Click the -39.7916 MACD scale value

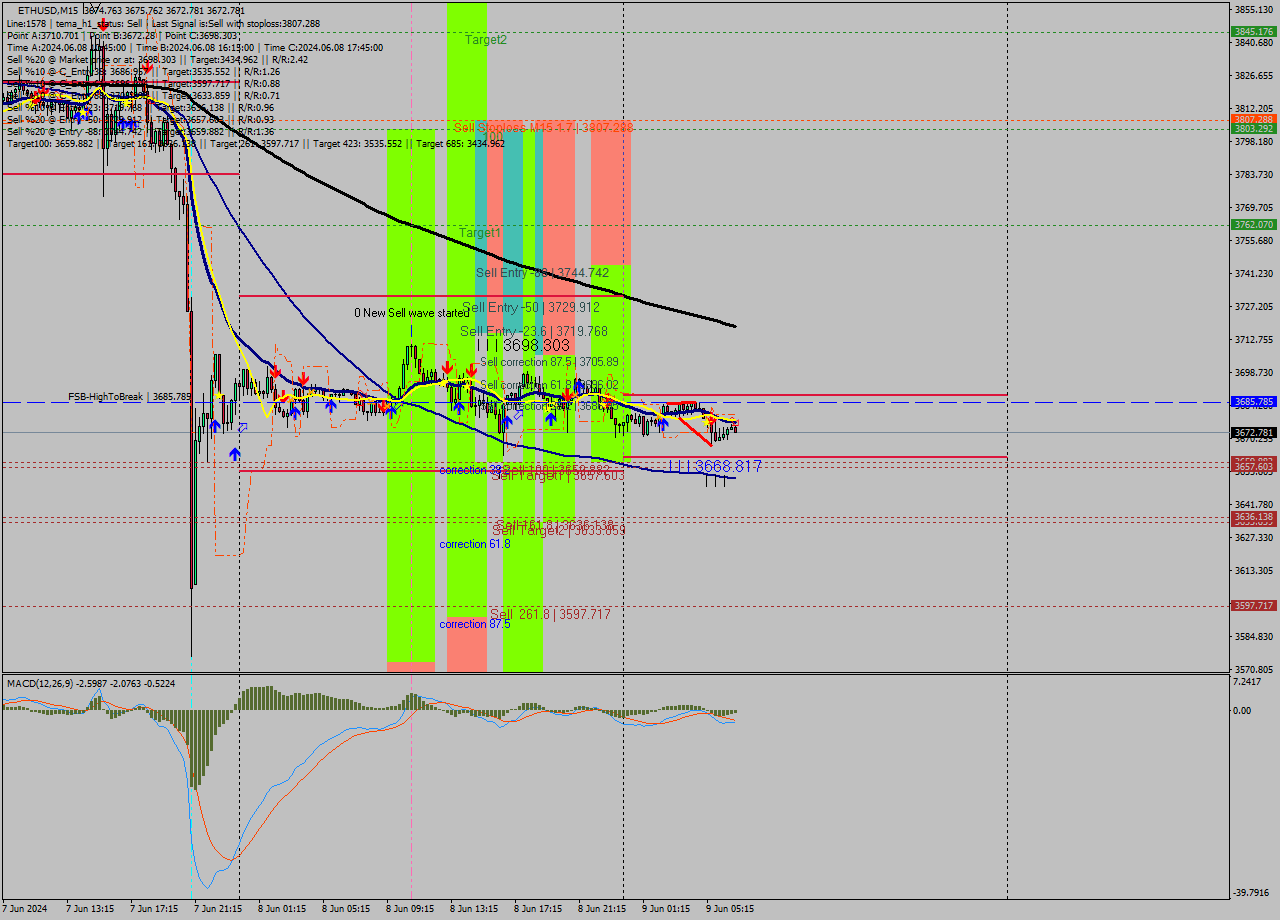click(1251, 893)
